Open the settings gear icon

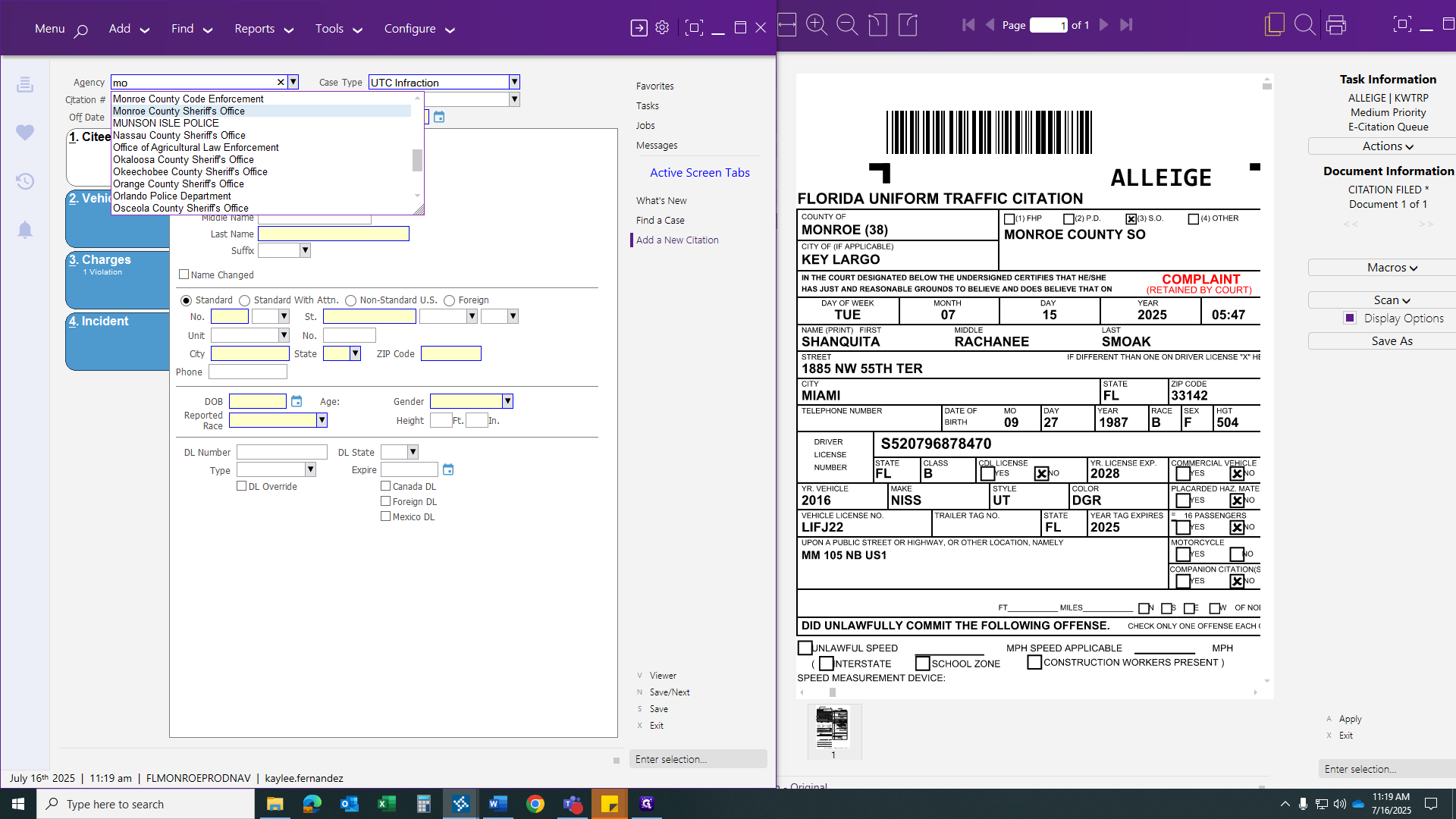click(x=662, y=28)
